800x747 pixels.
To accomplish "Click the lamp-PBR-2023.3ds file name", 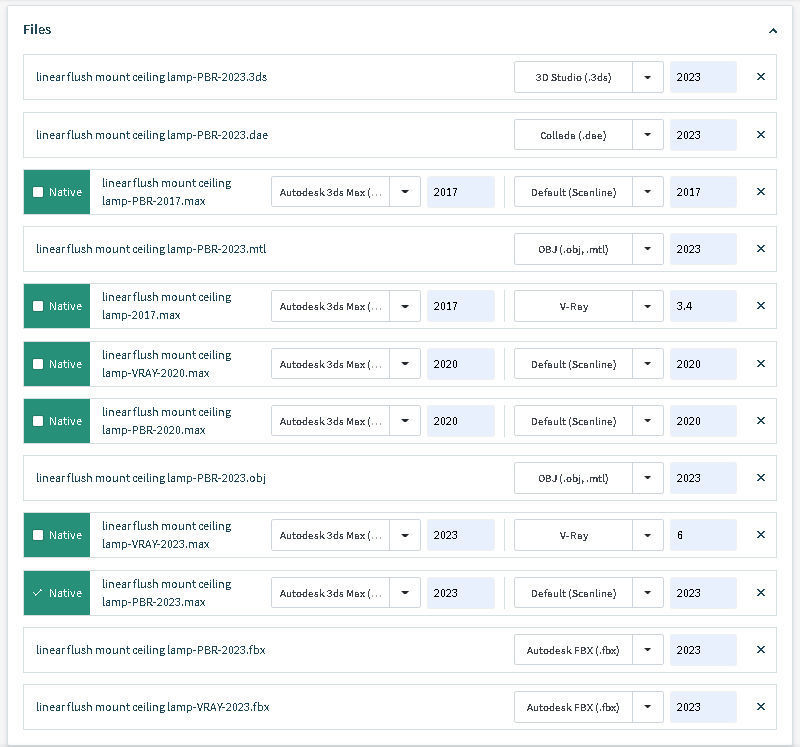I will coord(151,77).
